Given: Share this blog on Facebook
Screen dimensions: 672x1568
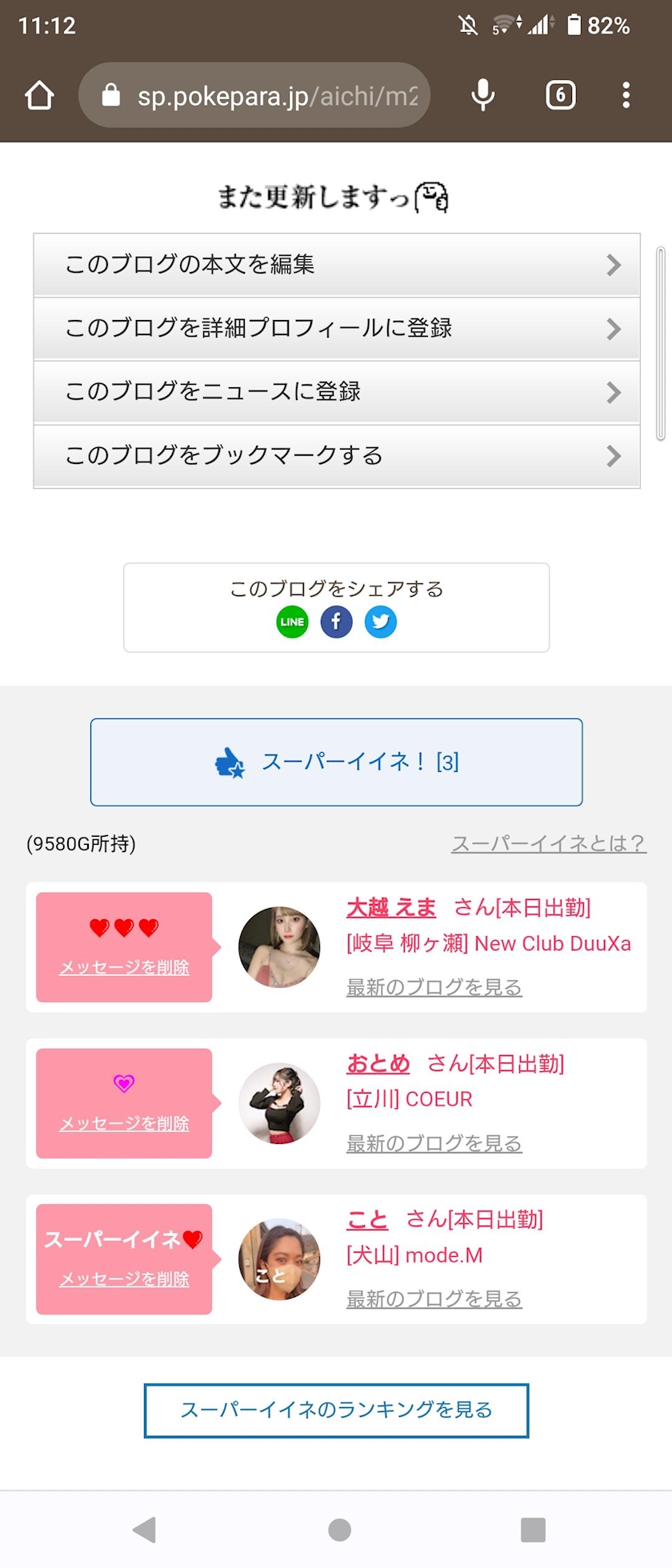Looking at the screenshot, I should [336, 622].
